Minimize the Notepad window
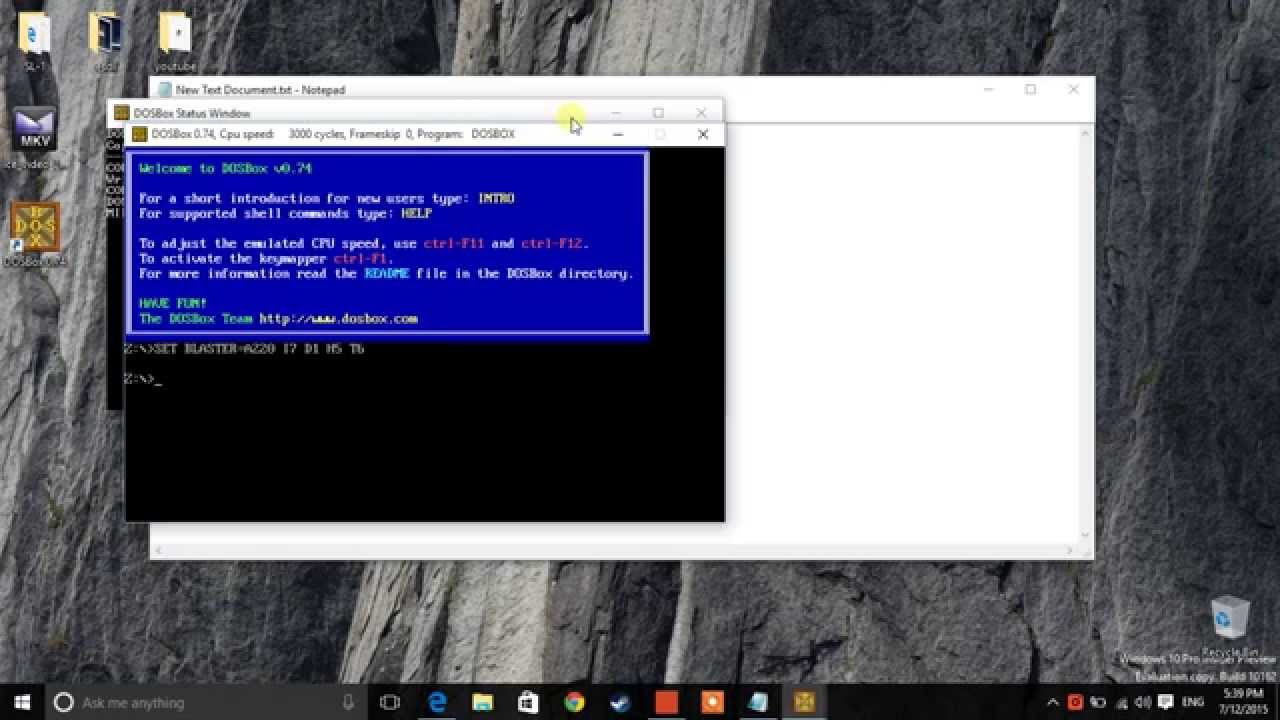The height and width of the screenshot is (720, 1280). [x=988, y=89]
